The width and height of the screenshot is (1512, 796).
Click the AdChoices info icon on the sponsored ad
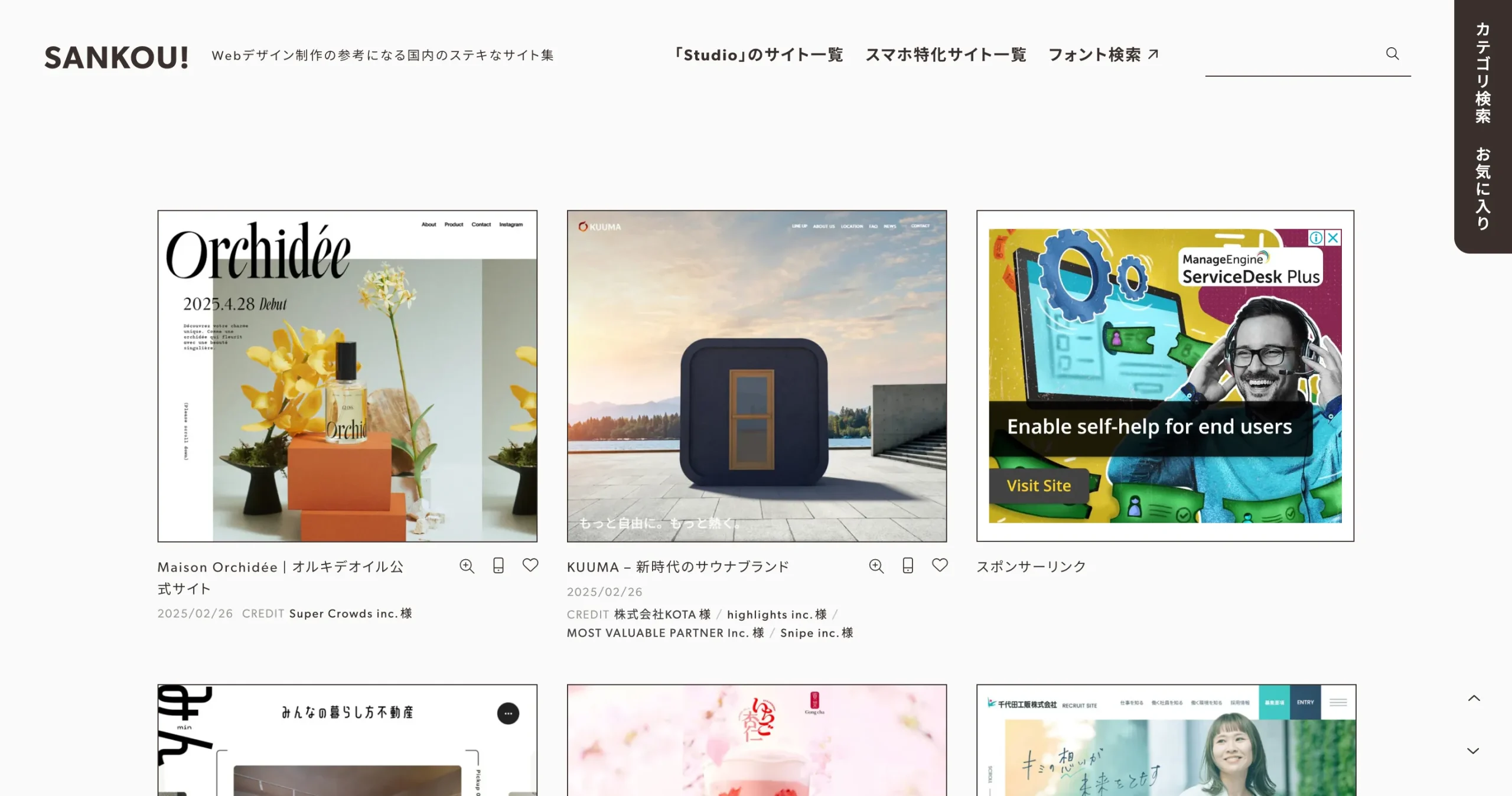(1316, 238)
